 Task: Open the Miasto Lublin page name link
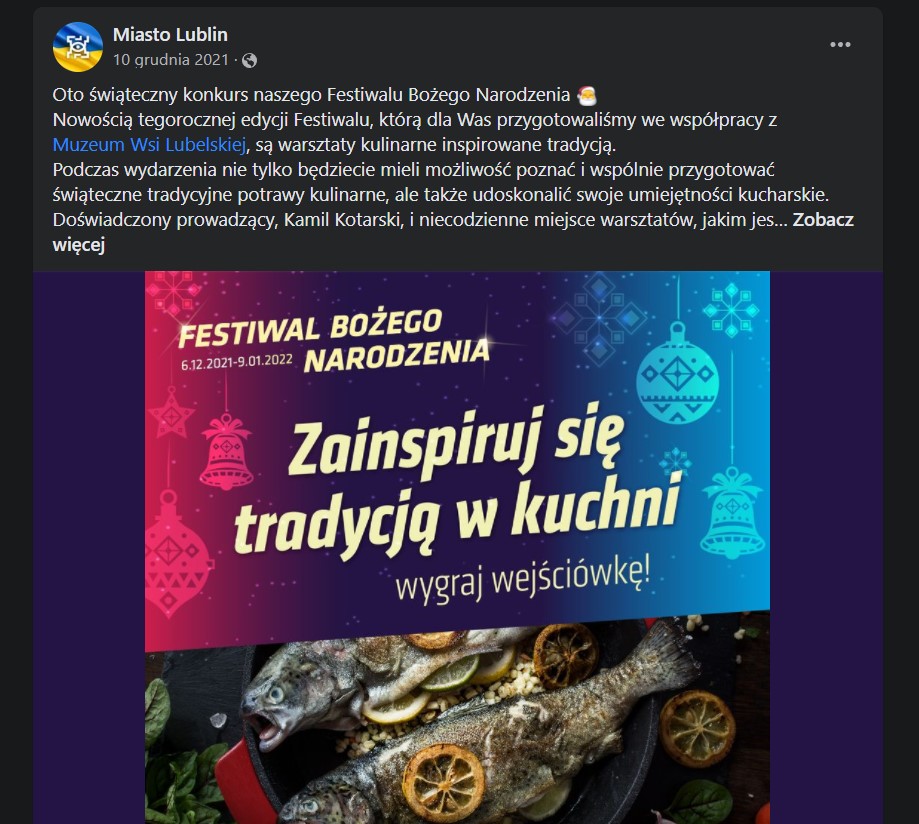click(x=170, y=35)
